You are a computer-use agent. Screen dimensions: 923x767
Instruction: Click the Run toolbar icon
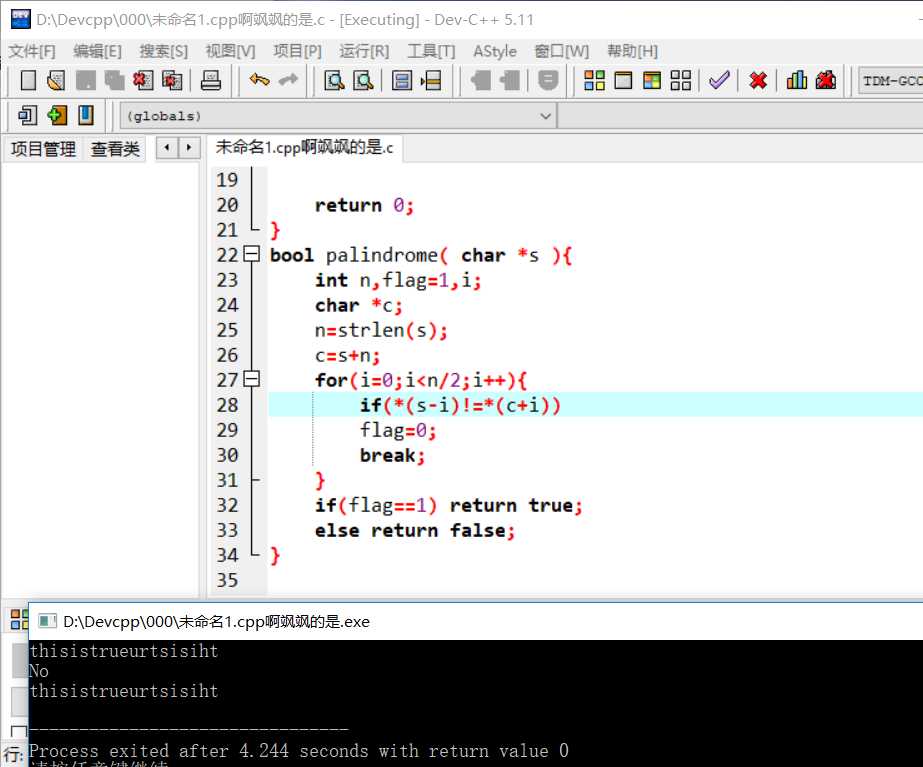pos(623,80)
